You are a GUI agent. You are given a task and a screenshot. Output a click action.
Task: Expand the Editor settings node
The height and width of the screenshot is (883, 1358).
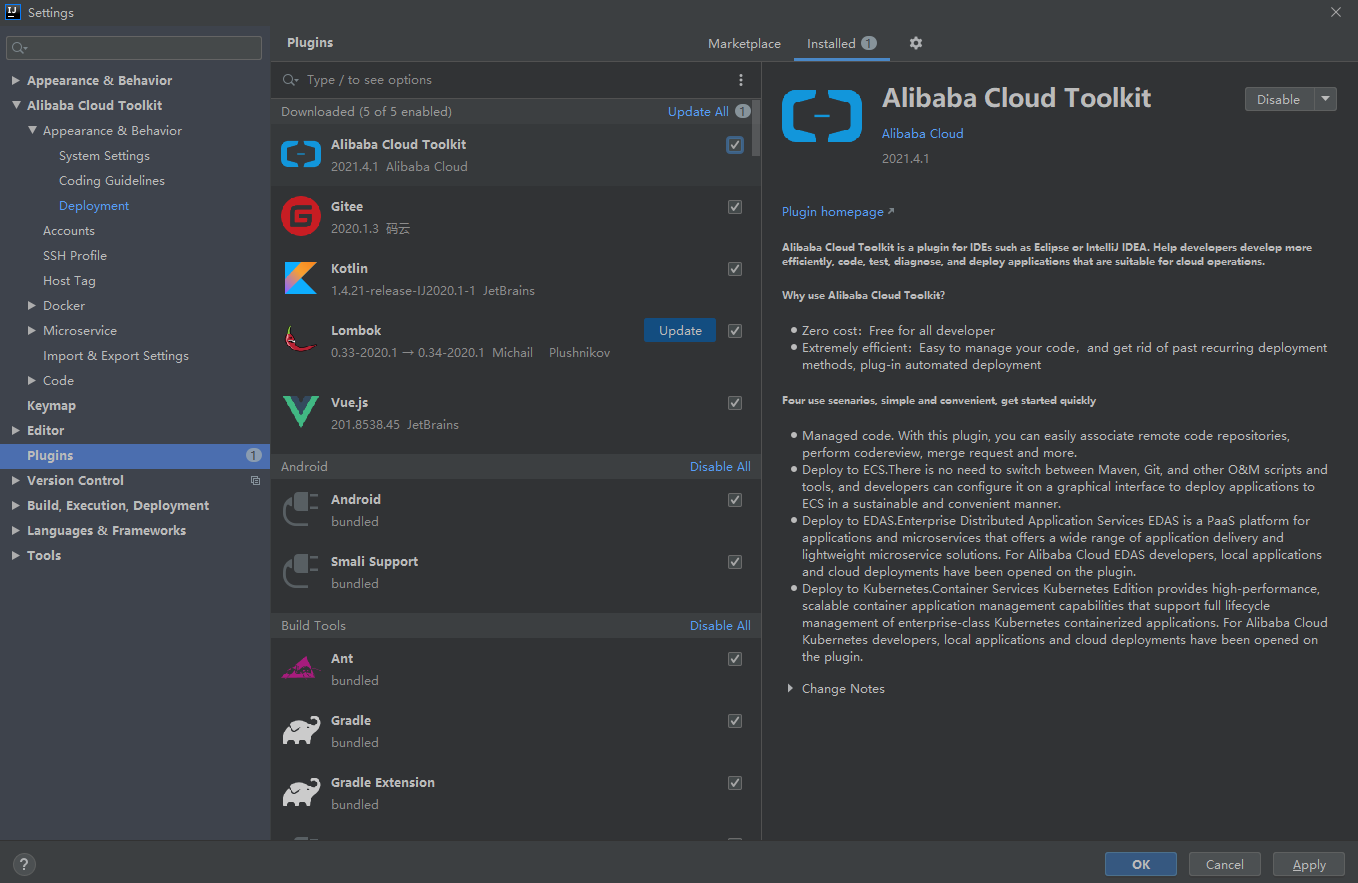(x=16, y=431)
